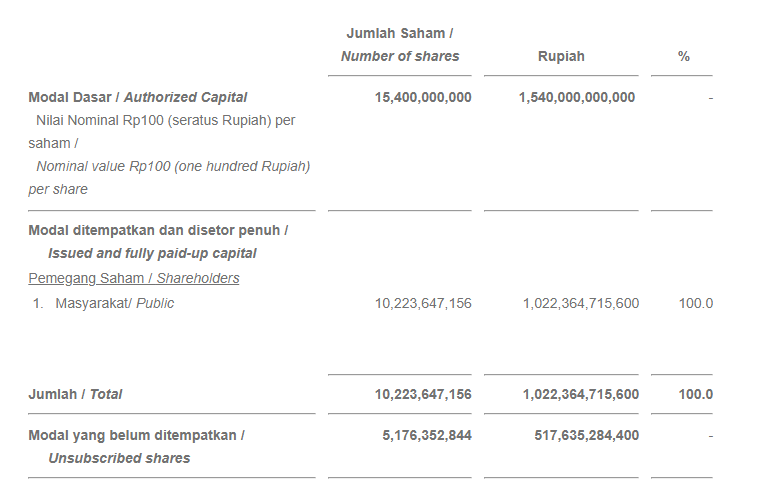
Task: Select the "Modal Dasar / Authorized Capital" row label
Action: [138, 97]
